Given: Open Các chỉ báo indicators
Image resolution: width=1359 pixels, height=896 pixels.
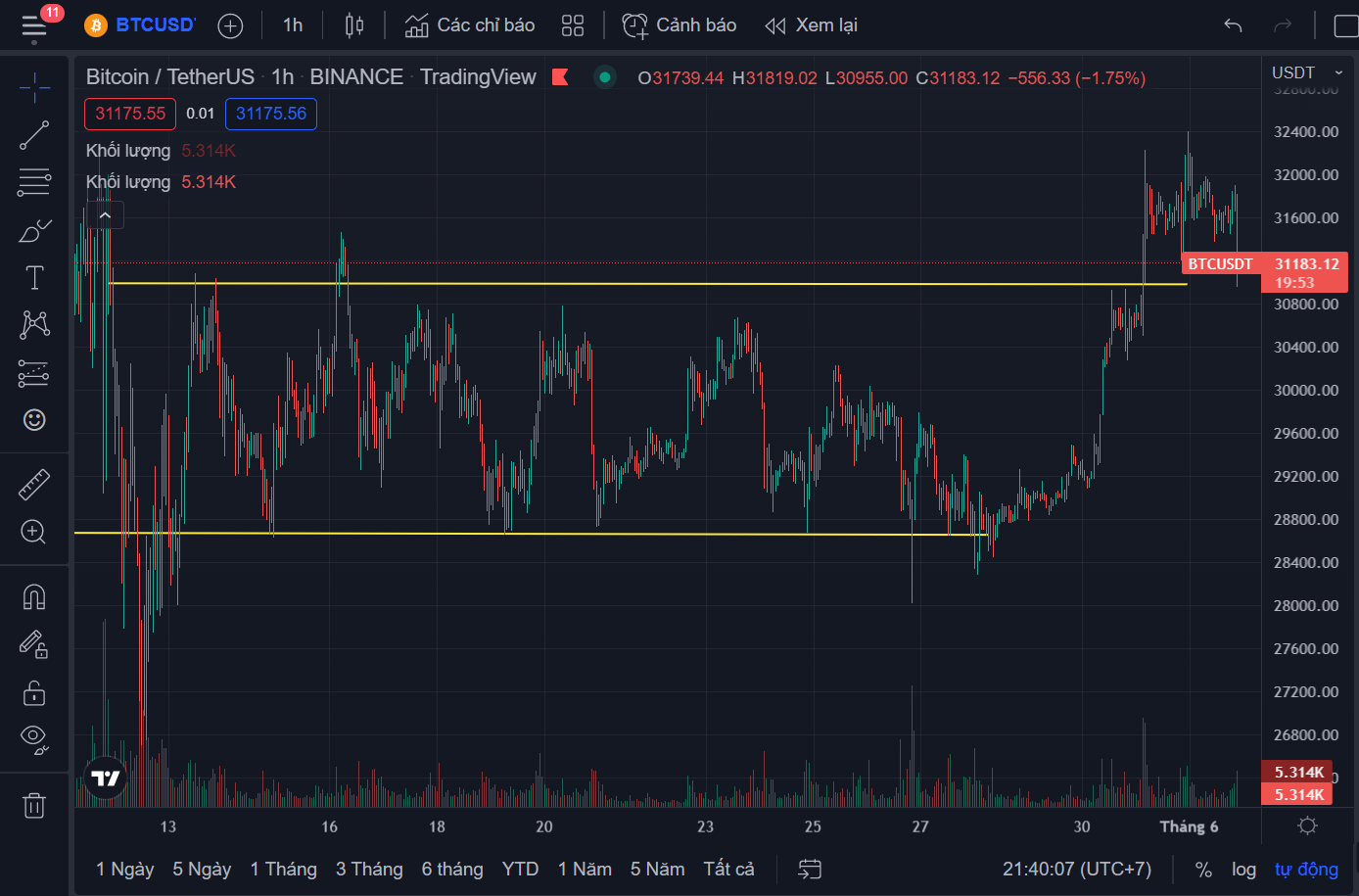Looking at the screenshot, I should point(470,25).
